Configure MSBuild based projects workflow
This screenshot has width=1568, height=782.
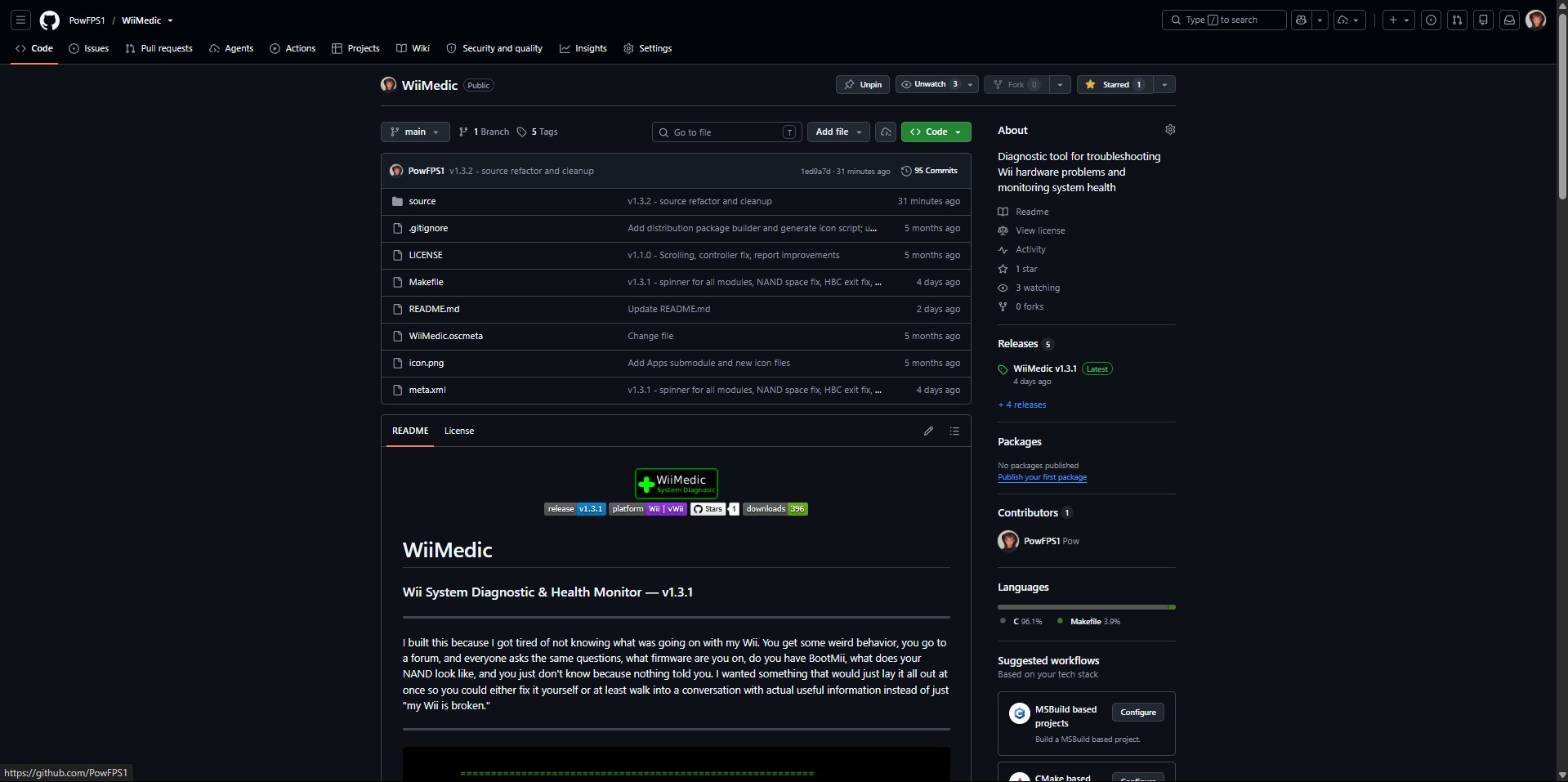click(x=1138, y=713)
